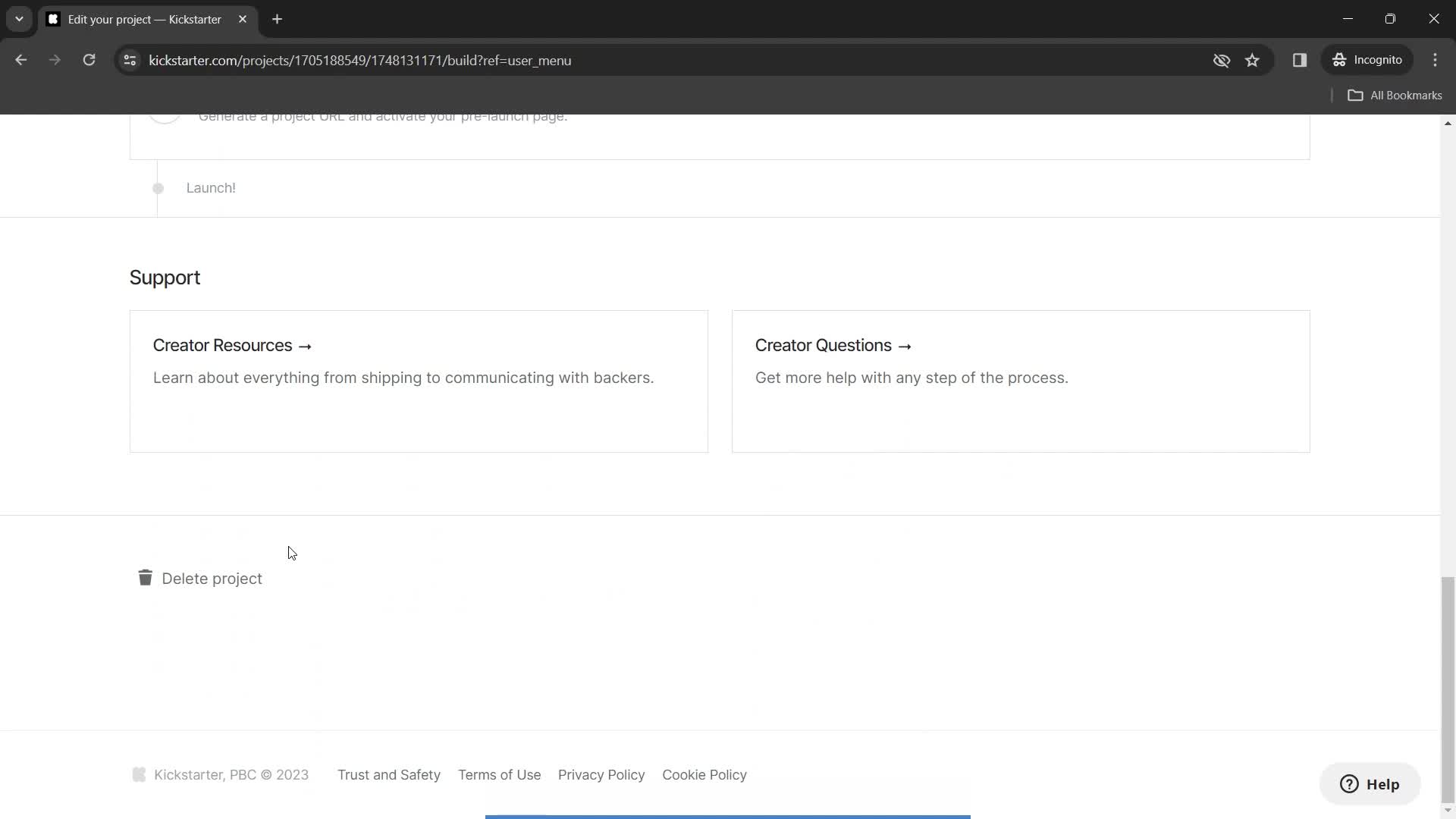Open the Trust and Safety footer link
This screenshot has width=1456, height=819.
(389, 775)
